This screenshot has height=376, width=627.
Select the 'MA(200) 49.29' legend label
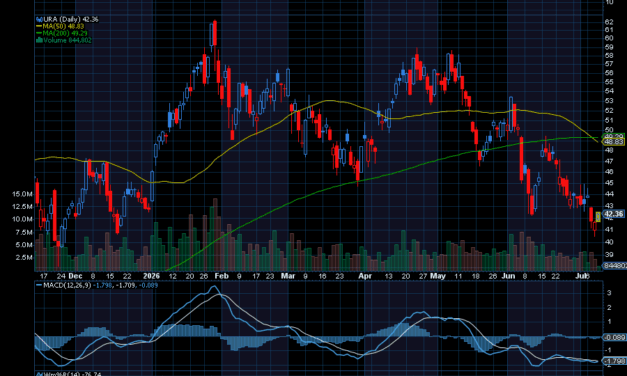[65, 33]
